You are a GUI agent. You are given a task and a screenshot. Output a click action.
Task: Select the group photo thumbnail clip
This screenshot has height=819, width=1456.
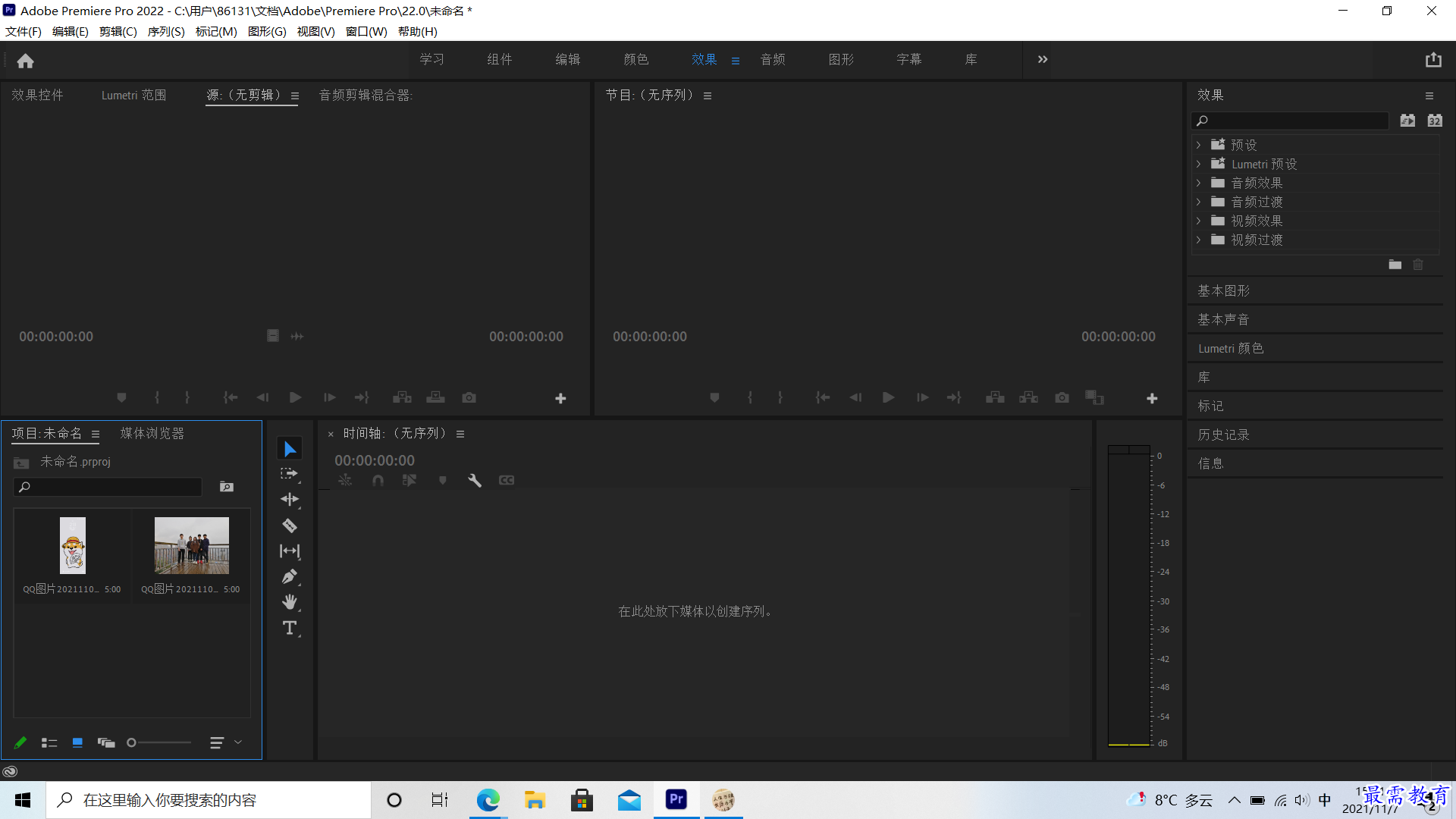click(191, 545)
